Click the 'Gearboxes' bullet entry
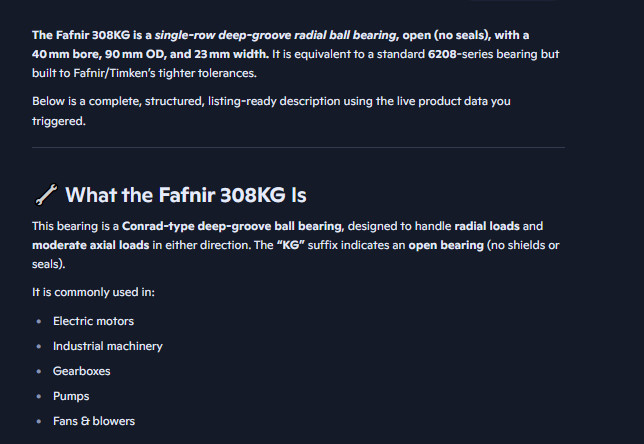 [82, 371]
